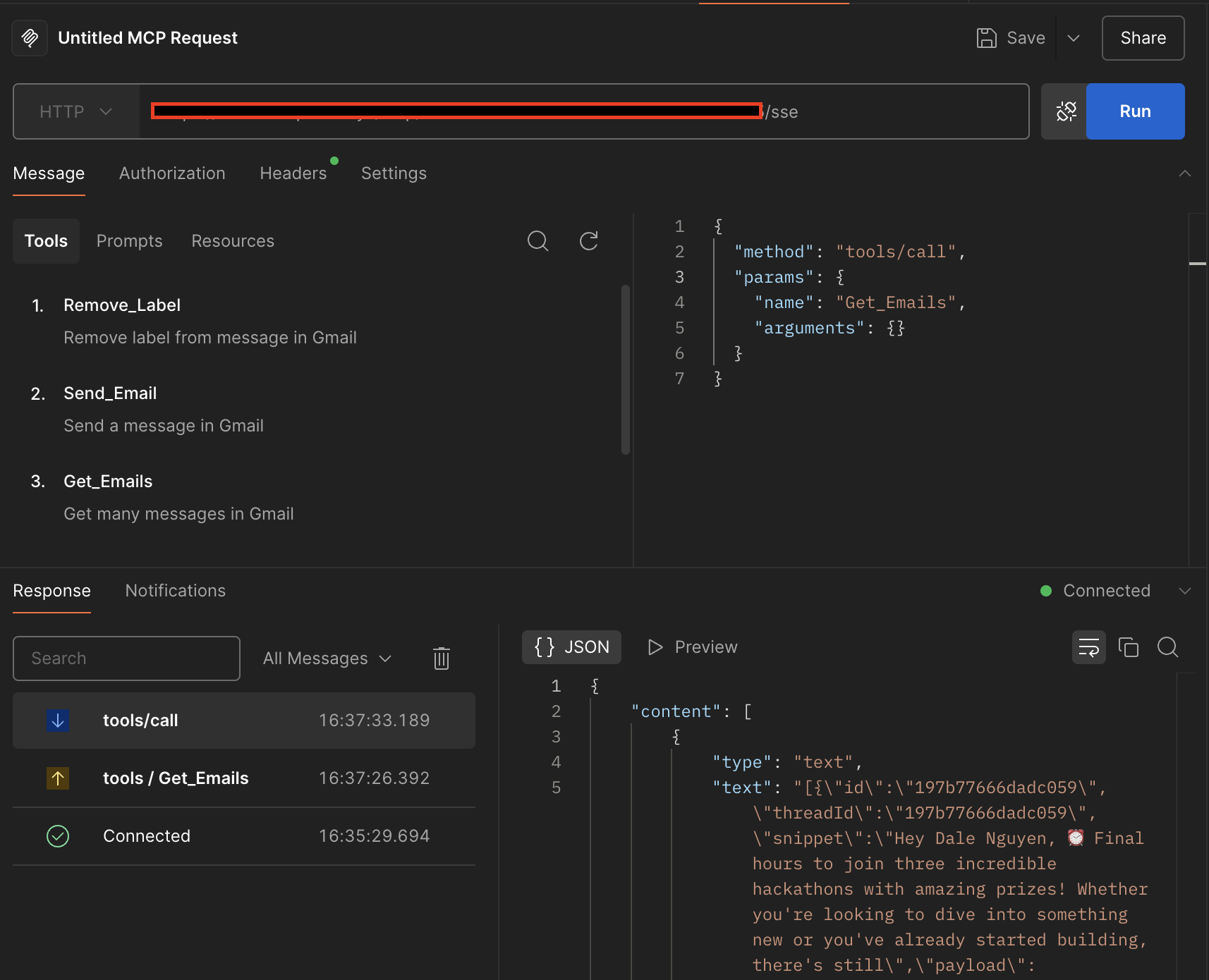The height and width of the screenshot is (980, 1209).
Task: Toggle line wrapping in response viewer
Action: click(1089, 647)
